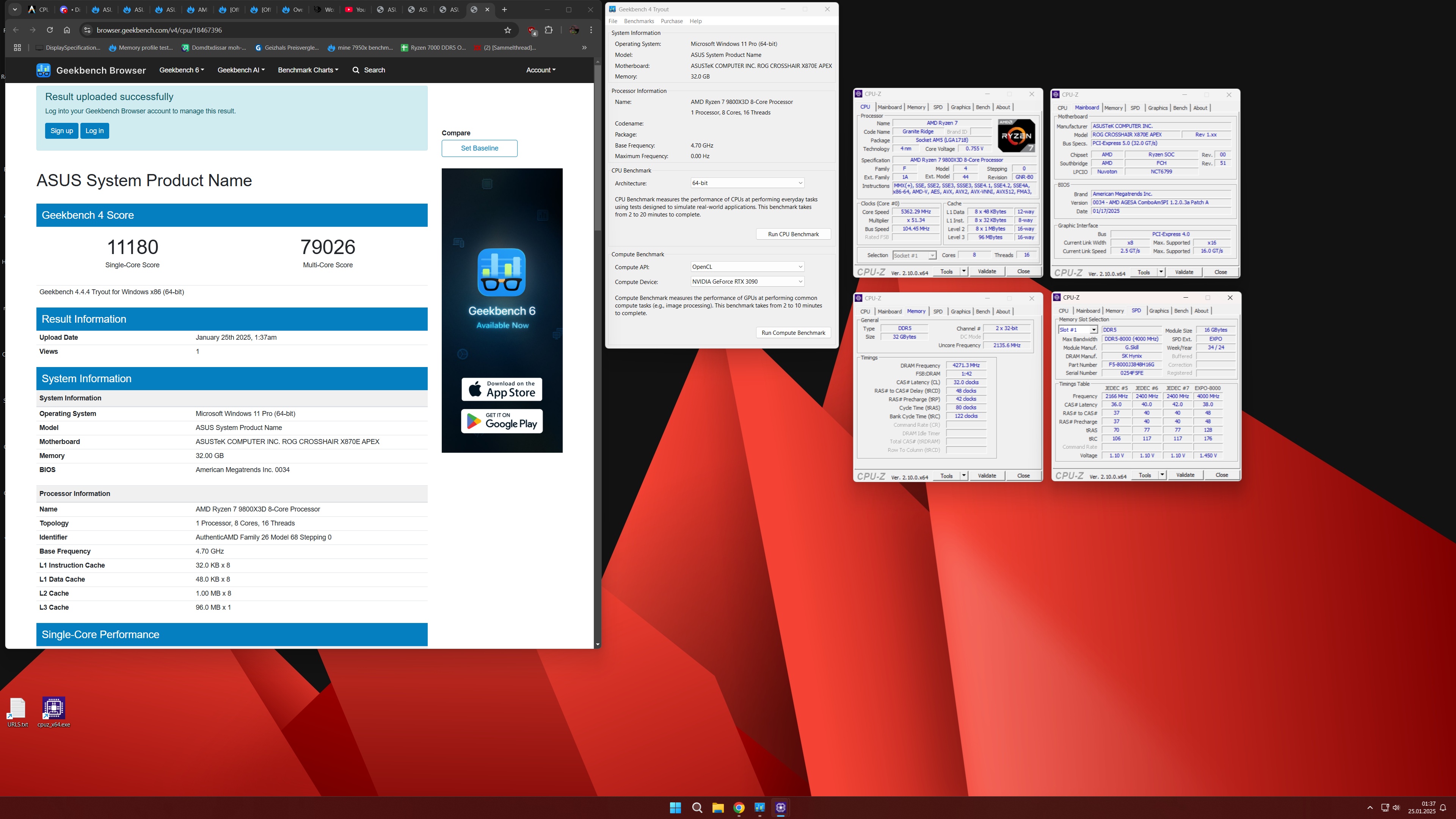Expand the Benchmark Charts menu
Viewport: 1456px width, 819px height.
click(x=308, y=70)
